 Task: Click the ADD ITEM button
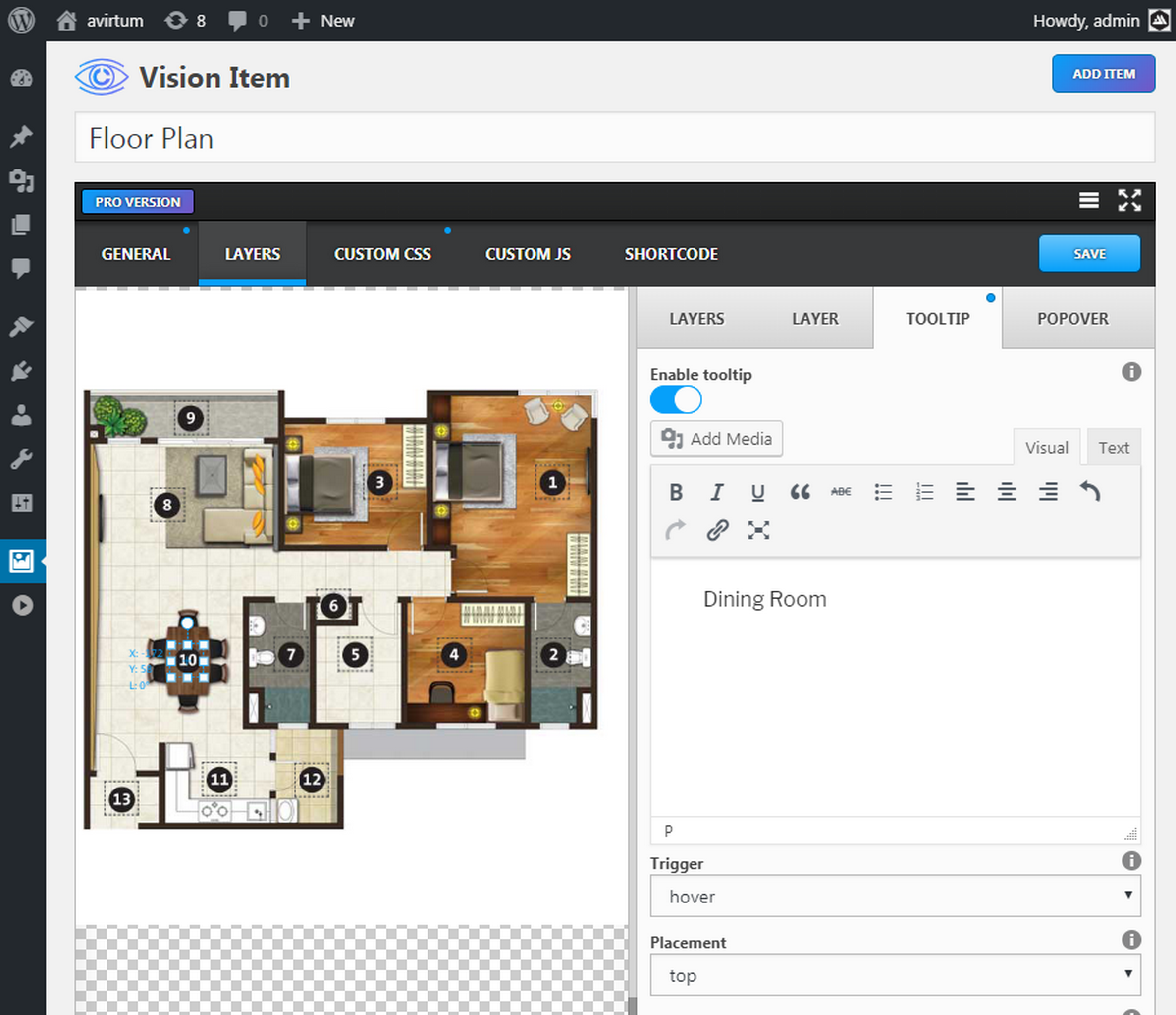pyautogui.click(x=1103, y=74)
